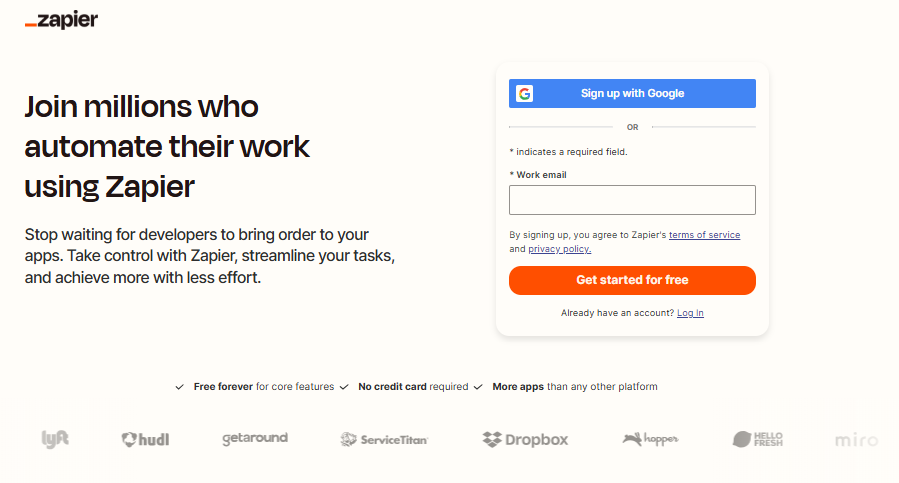Click the checkmark beside No credit card
Image resolution: width=899 pixels, height=483 pixels.
tap(344, 387)
